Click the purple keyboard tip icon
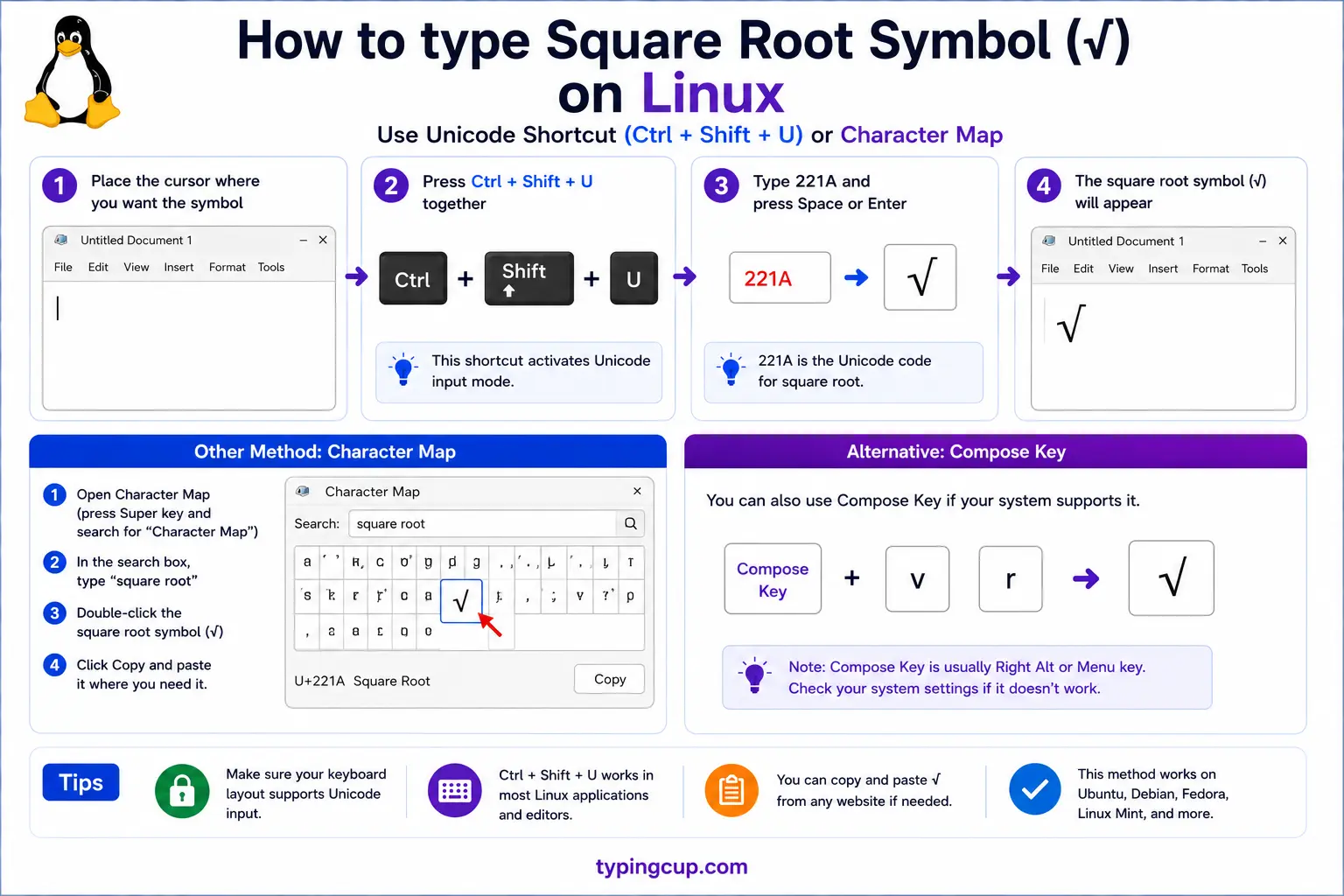1344x896 pixels. (455, 791)
